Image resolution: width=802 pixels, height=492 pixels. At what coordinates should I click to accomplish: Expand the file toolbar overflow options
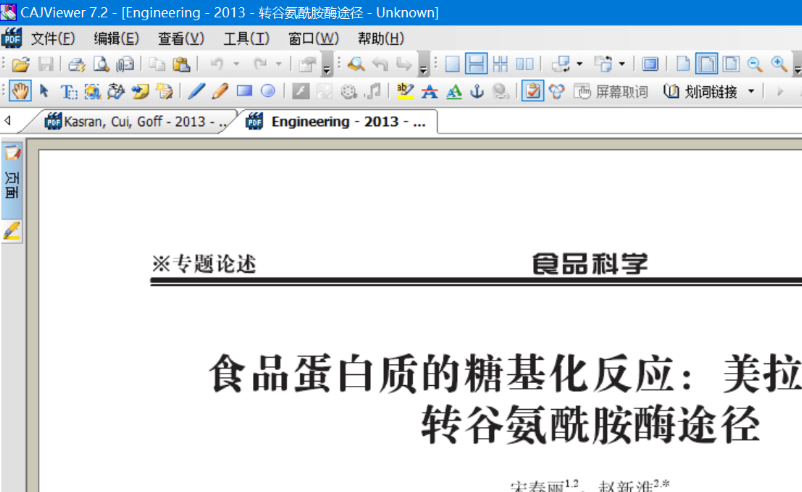click(x=327, y=65)
